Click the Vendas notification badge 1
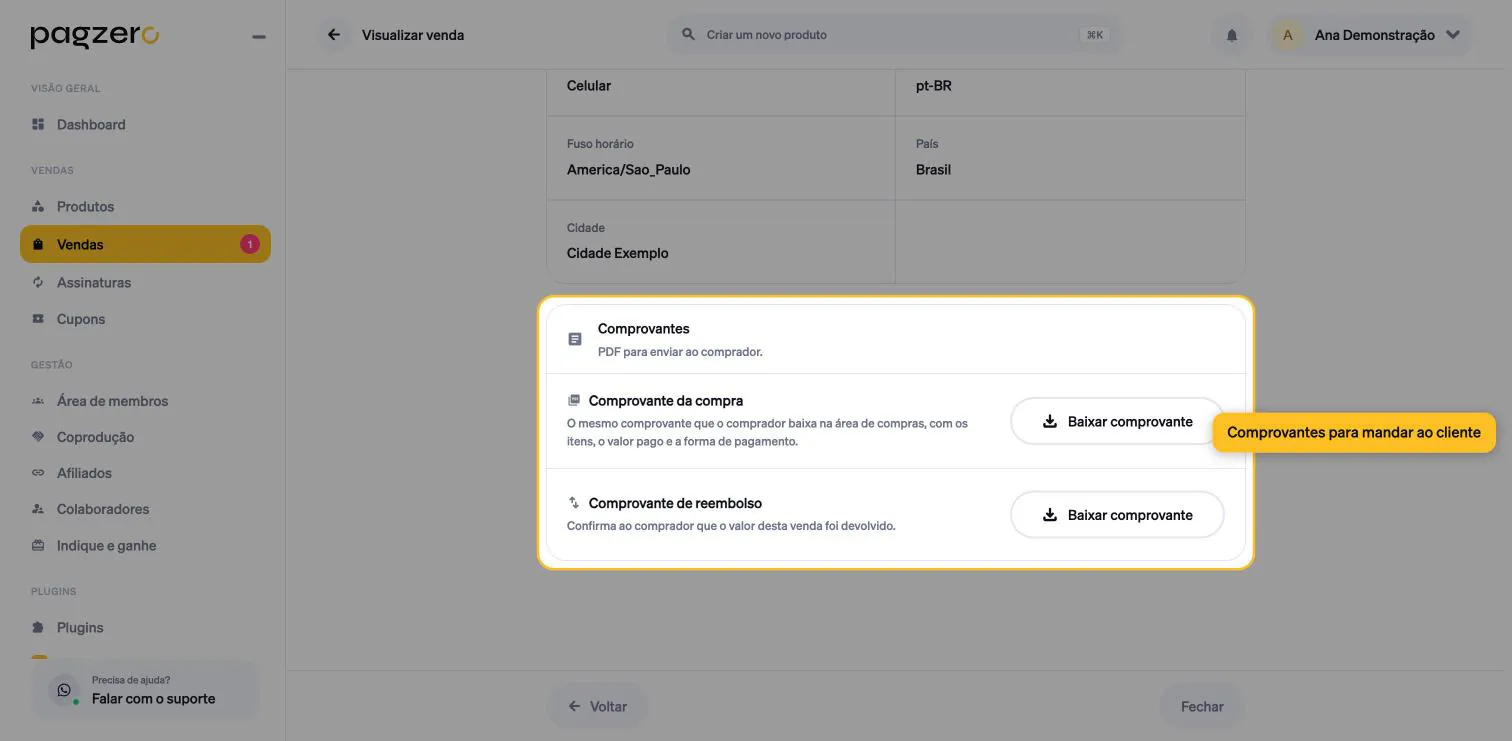The width and height of the screenshot is (1512, 741). click(x=249, y=244)
